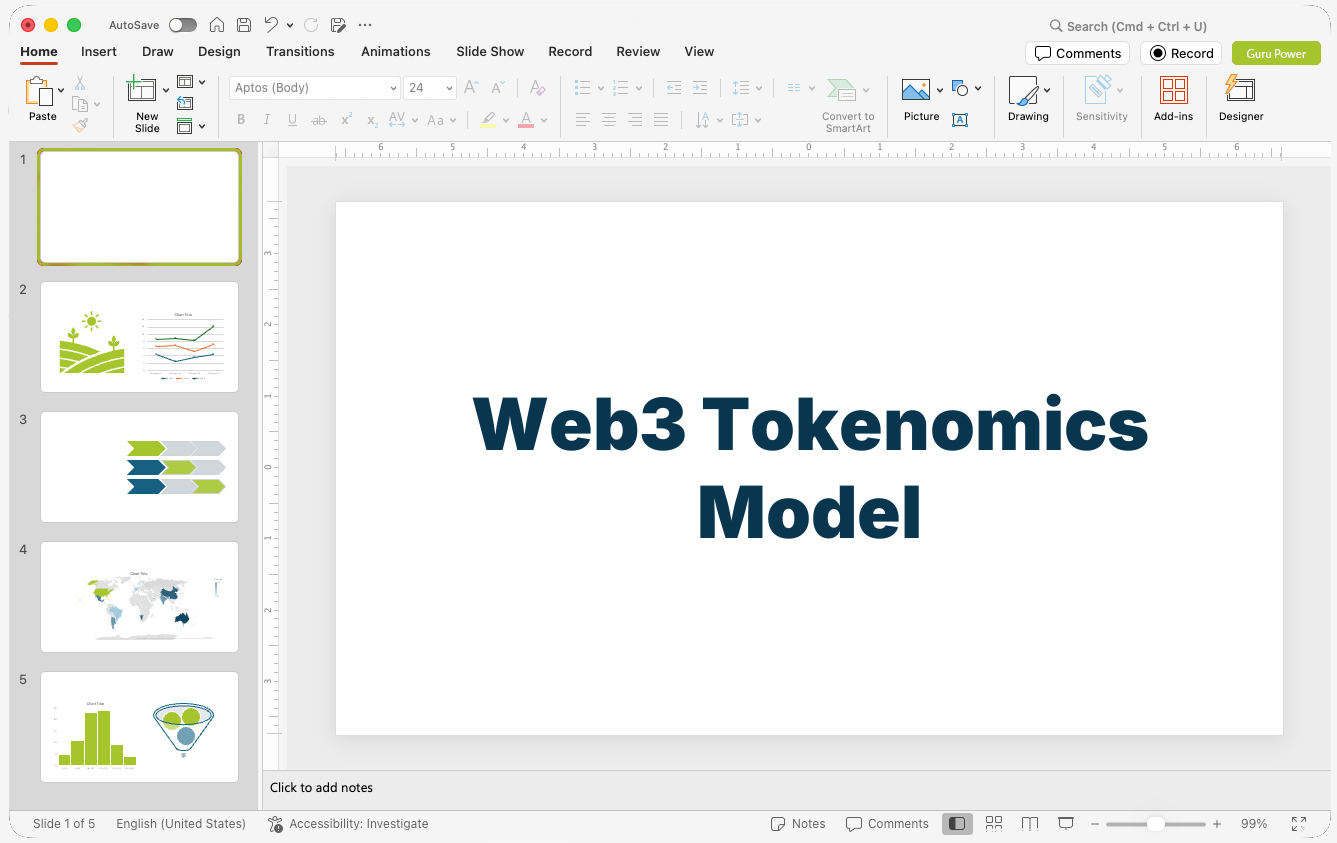
Task: Click the Reset slide icon
Action: (x=185, y=103)
